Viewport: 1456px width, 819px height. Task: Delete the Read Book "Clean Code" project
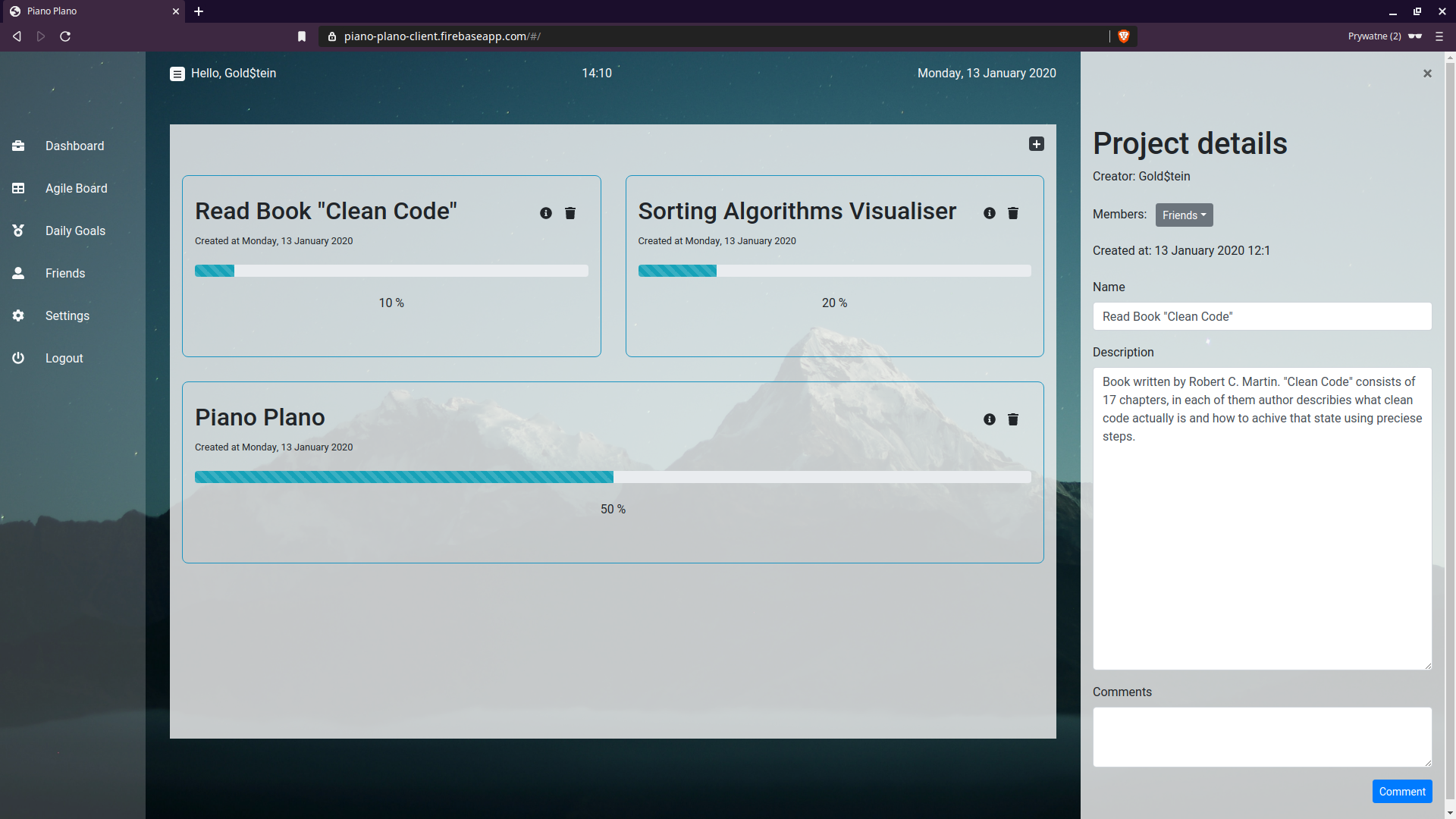(570, 213)
